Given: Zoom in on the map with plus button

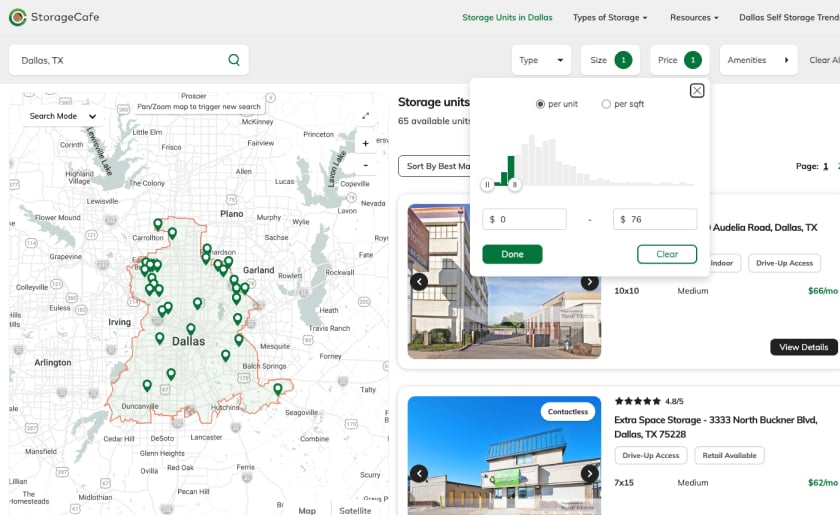Looking at the screenshot, I should (x=365, y=143).
